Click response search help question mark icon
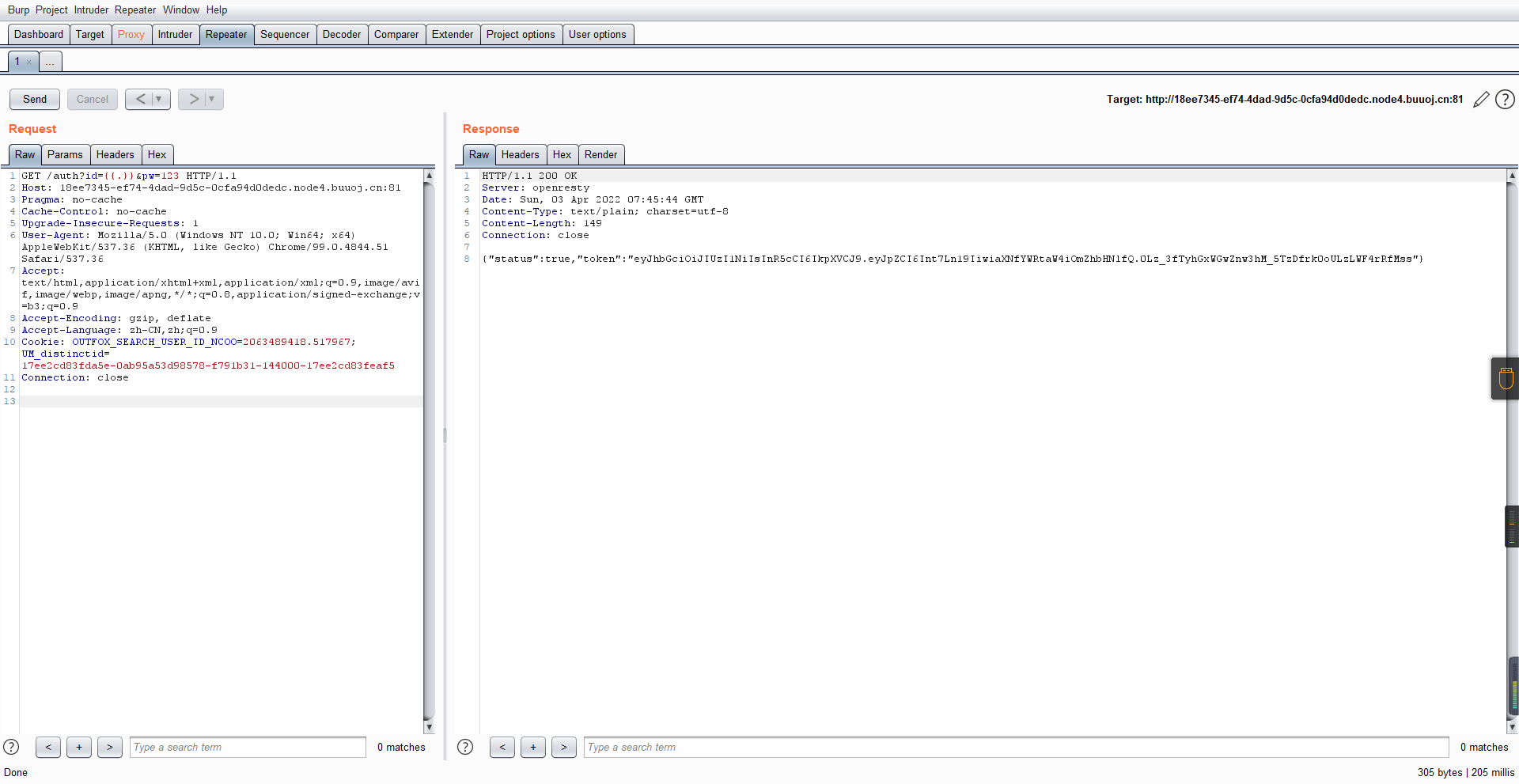The image size is (1519, 784). [x=465, y=747]
